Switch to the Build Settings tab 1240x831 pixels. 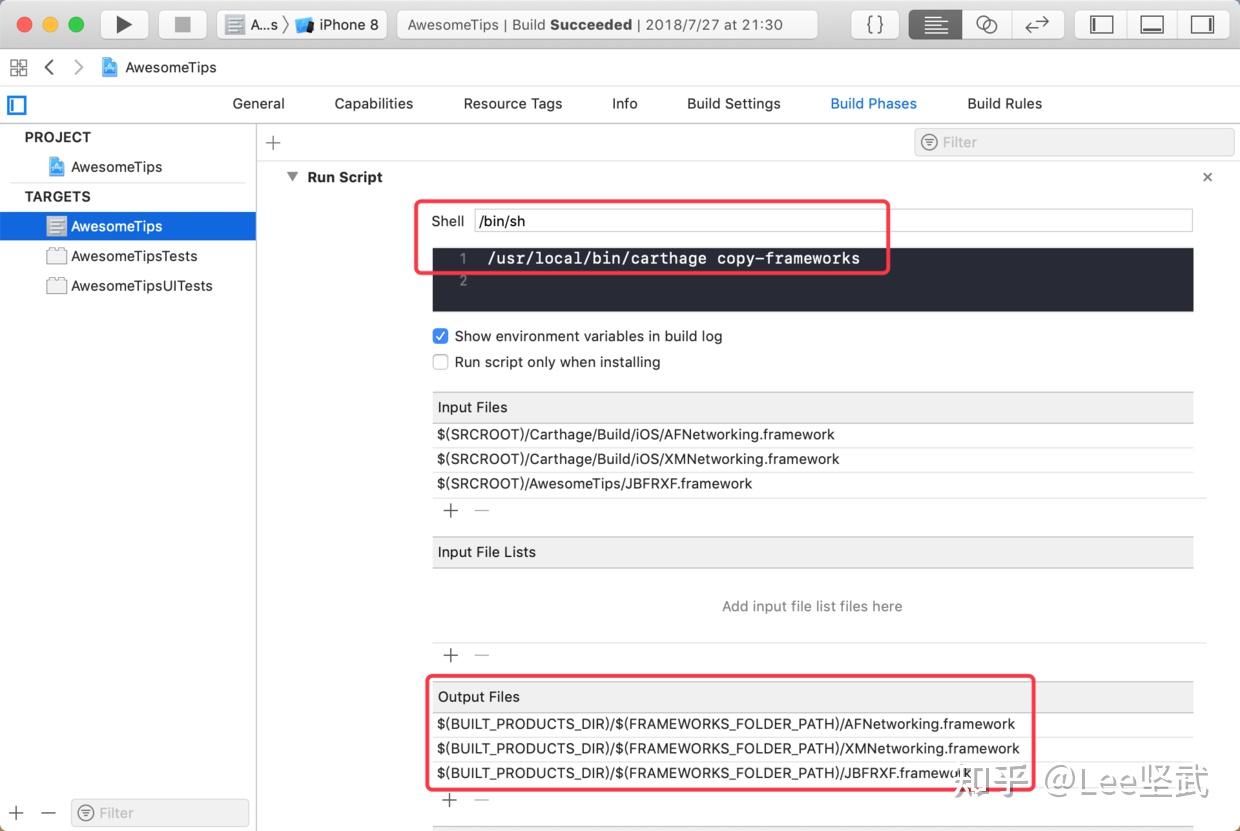coord(733,103)
